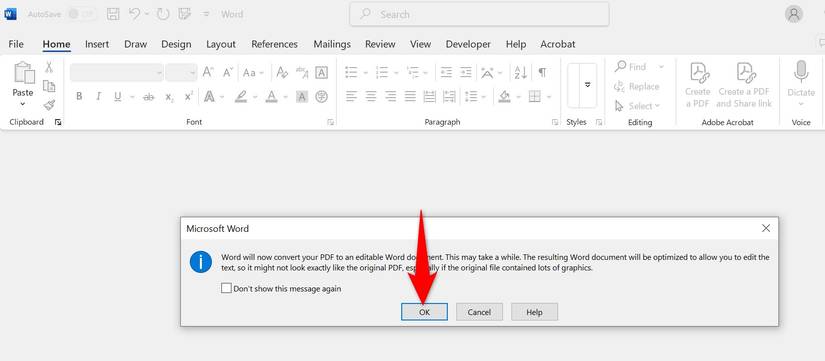The image size is (825, 361).
Task: Click the Decrease Font Size icon
Action: click(x=227, y=73)
